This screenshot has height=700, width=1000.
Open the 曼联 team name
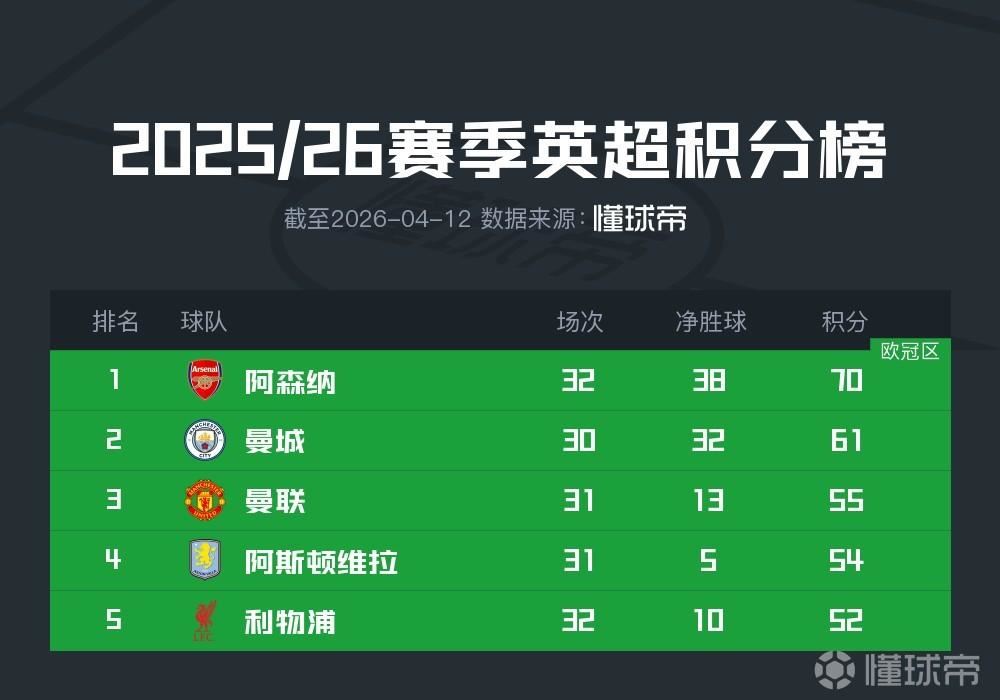click(275, 502)
